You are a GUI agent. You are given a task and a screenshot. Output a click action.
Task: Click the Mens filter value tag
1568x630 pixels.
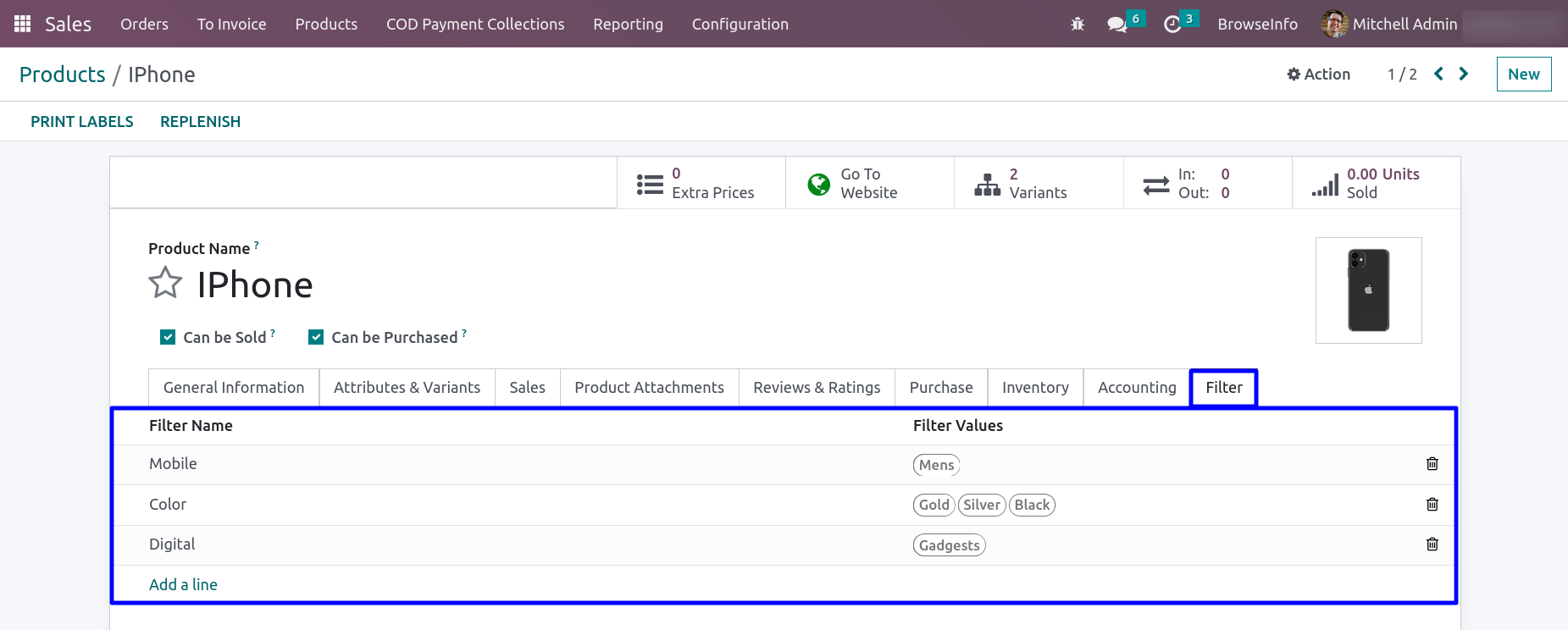coord(936,465)
